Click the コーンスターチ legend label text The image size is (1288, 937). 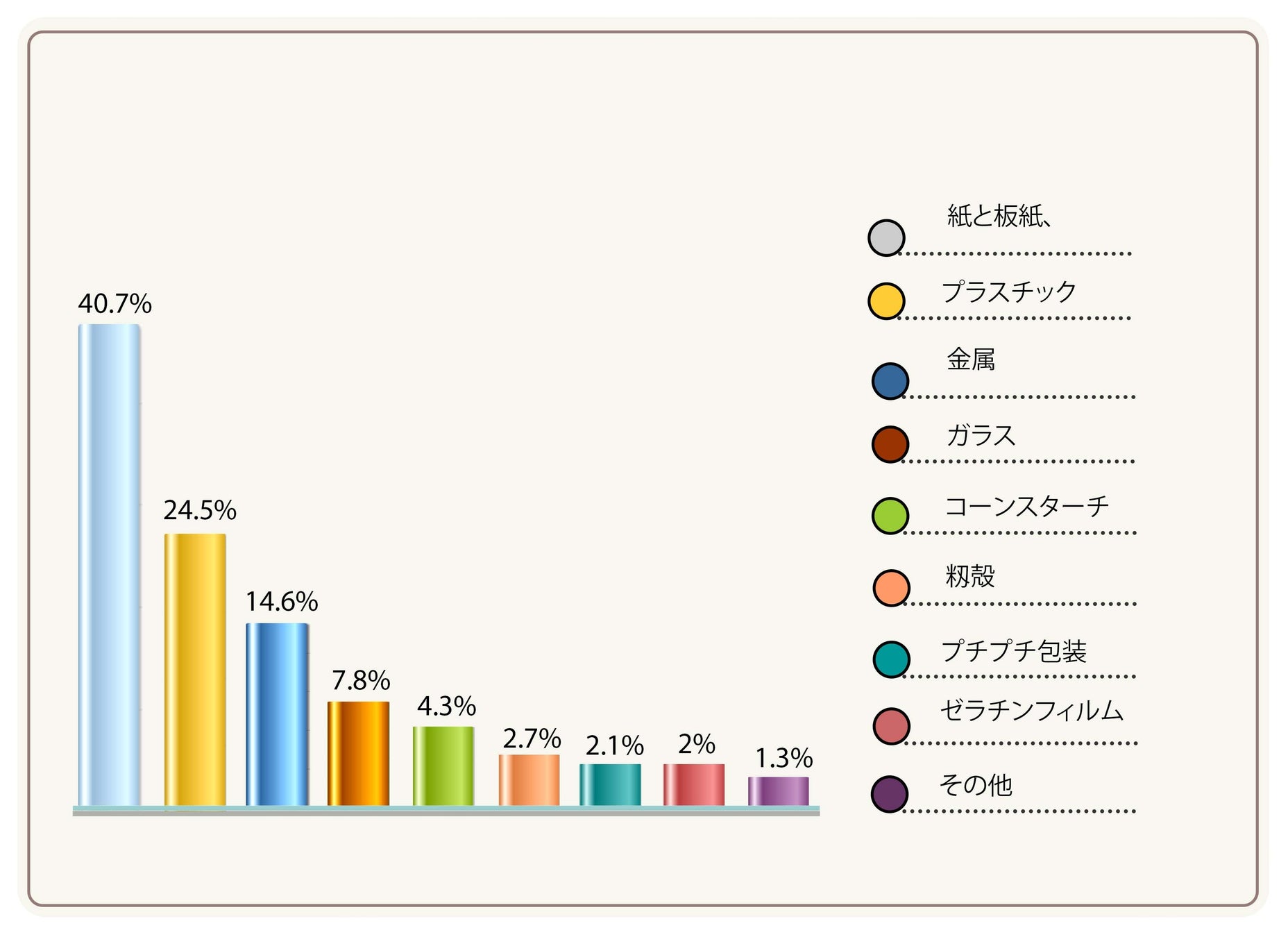[x=1026, y=506]
